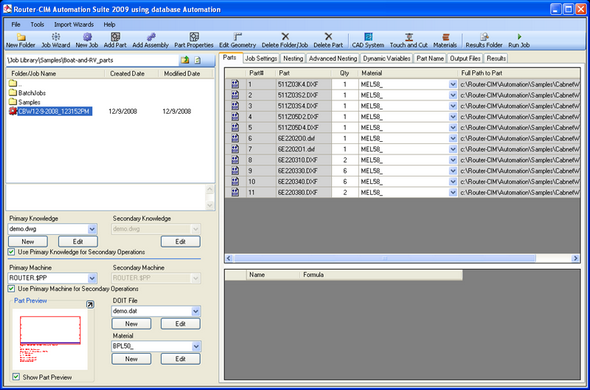Click Delete Folder/Job in toolbar
Image resolution: width=590 pixels, height=390 pixels.
click(x=285, y=41)
